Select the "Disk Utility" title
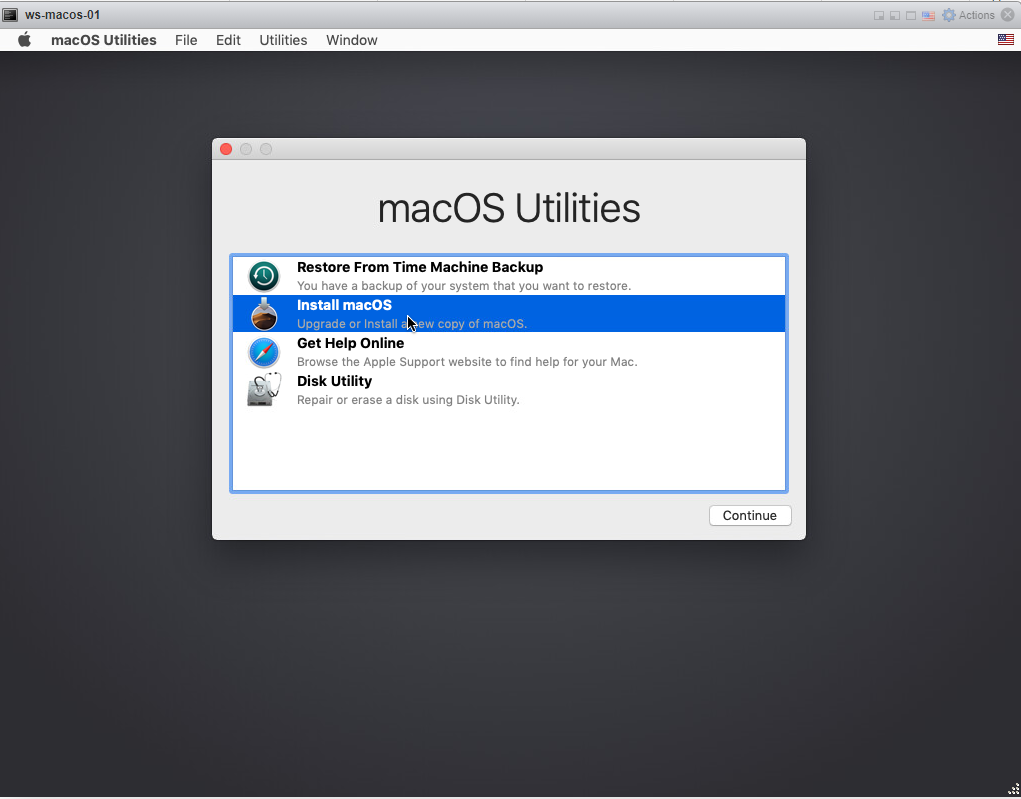The image size is (1021, 799). click(335, 381)
